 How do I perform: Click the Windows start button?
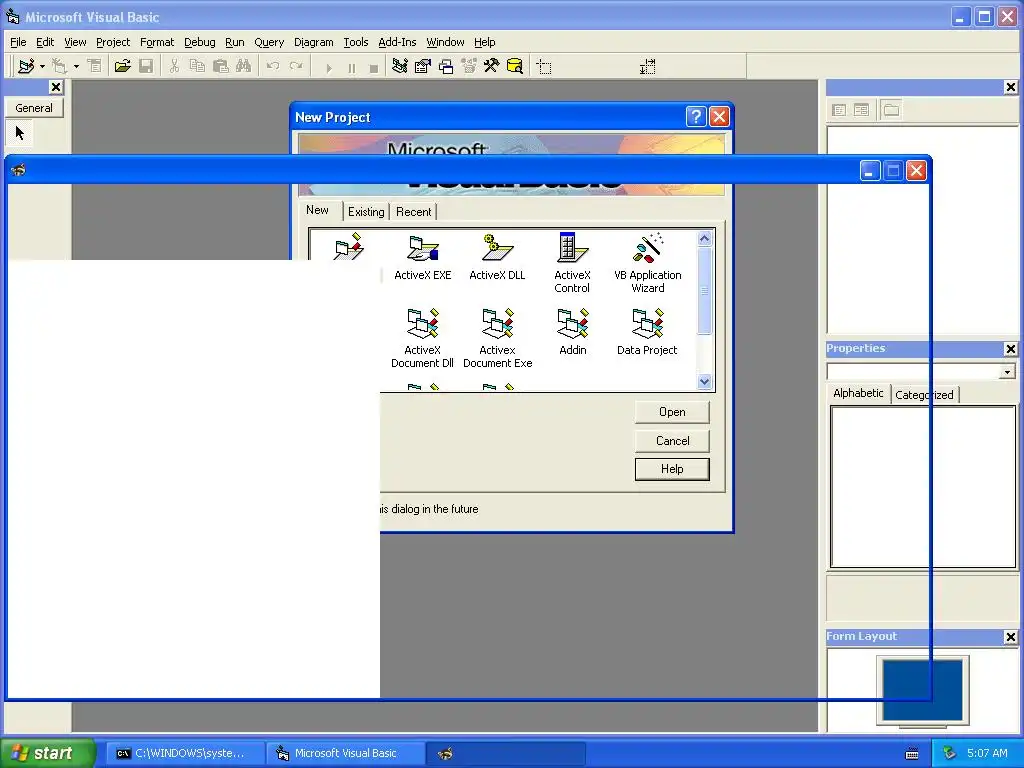coord(48,753)
